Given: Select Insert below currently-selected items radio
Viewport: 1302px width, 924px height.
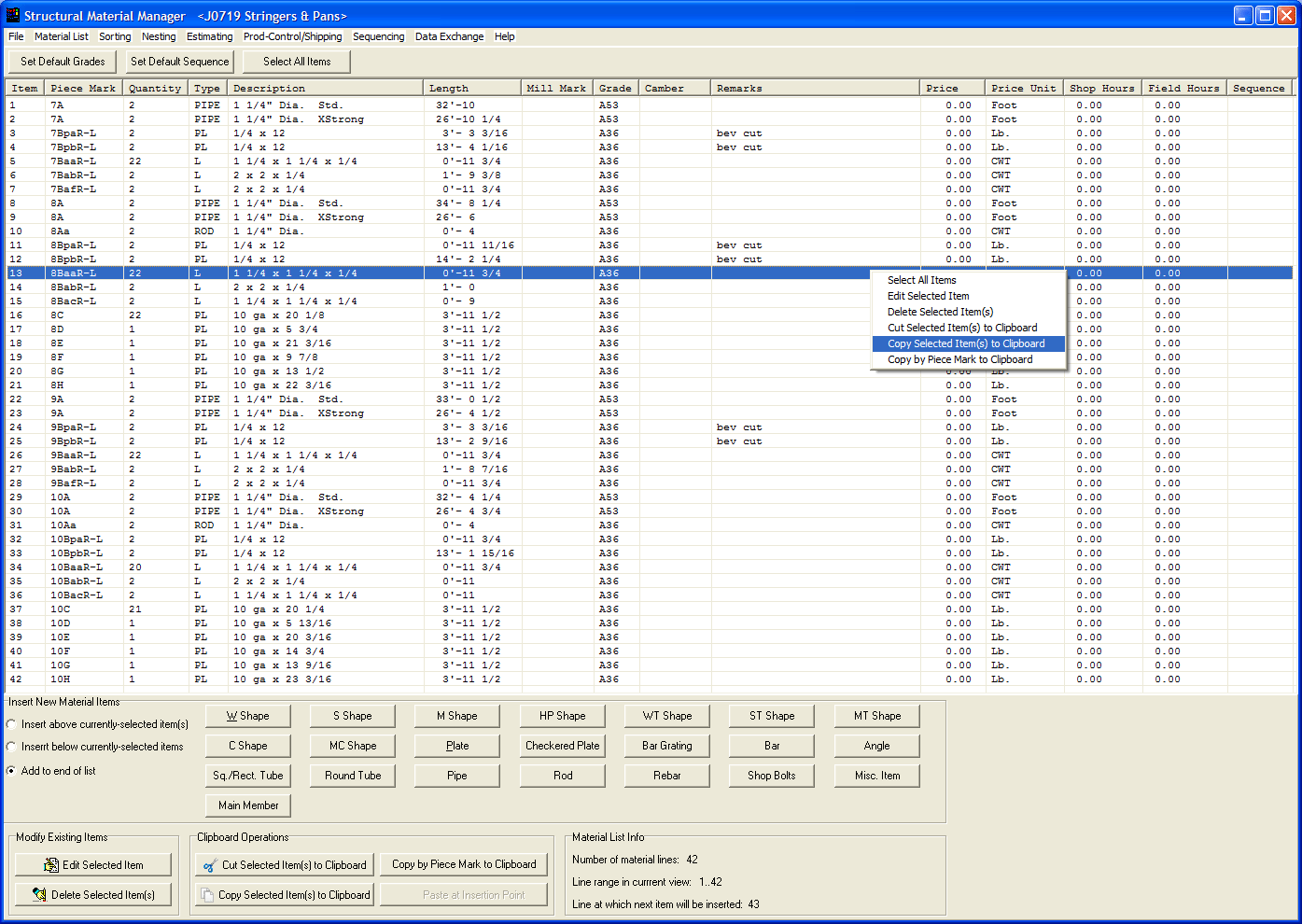Looking at the screenshot, I should point(11,747).
